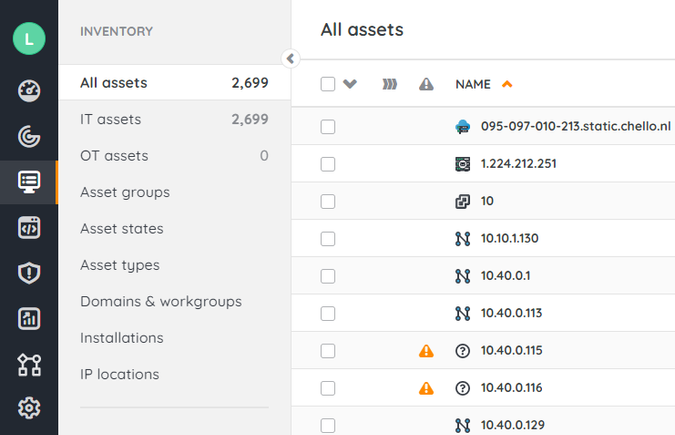Open the inventory monitor icon in sidebar

(x=29, y=182)
